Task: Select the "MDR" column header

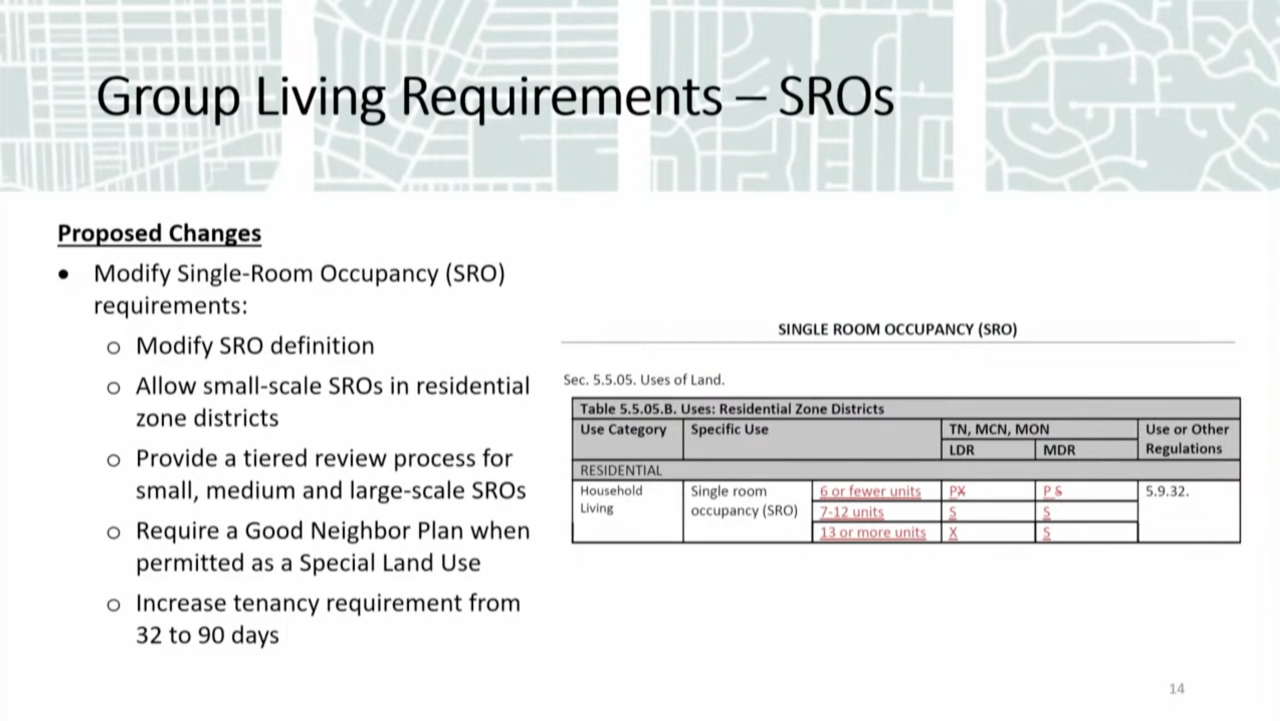Action: pyautogui.click(x=1059, y=450)
